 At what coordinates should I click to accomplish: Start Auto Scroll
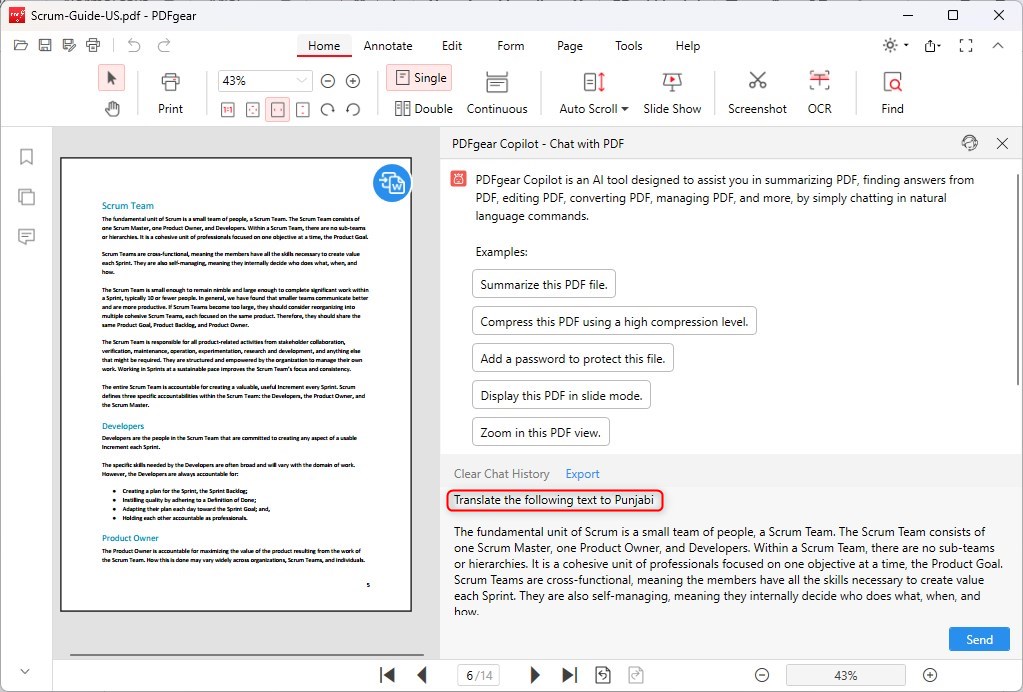point(588,93)
